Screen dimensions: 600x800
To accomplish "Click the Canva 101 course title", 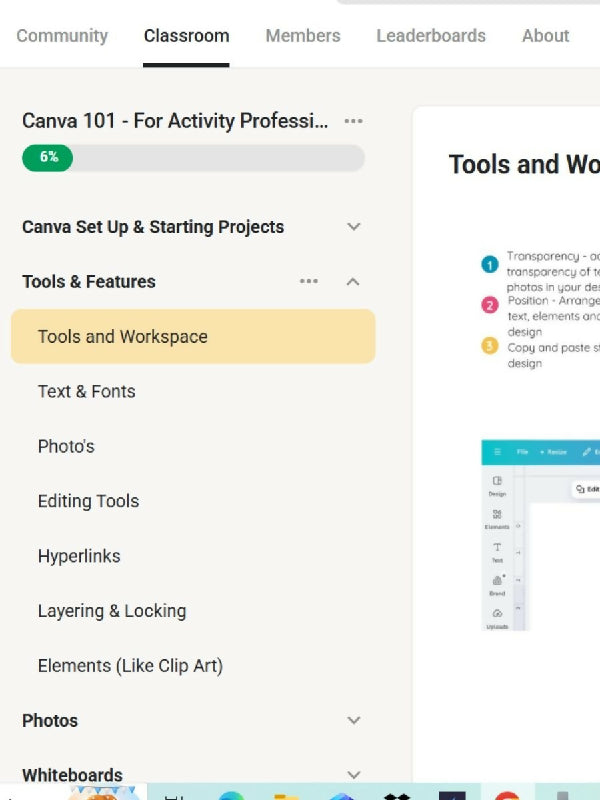I will pos(175,121).
